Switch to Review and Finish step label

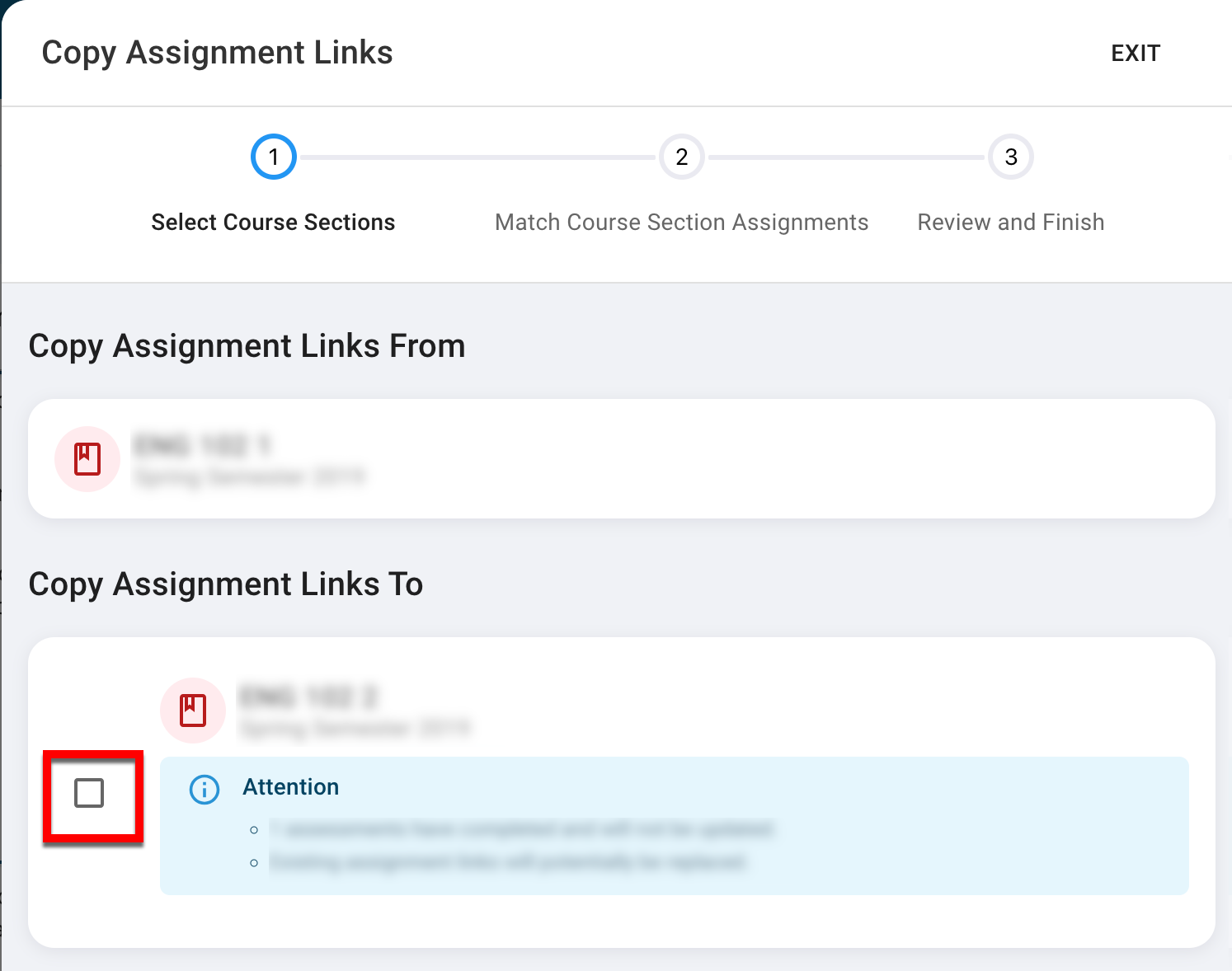point(1010,223)
